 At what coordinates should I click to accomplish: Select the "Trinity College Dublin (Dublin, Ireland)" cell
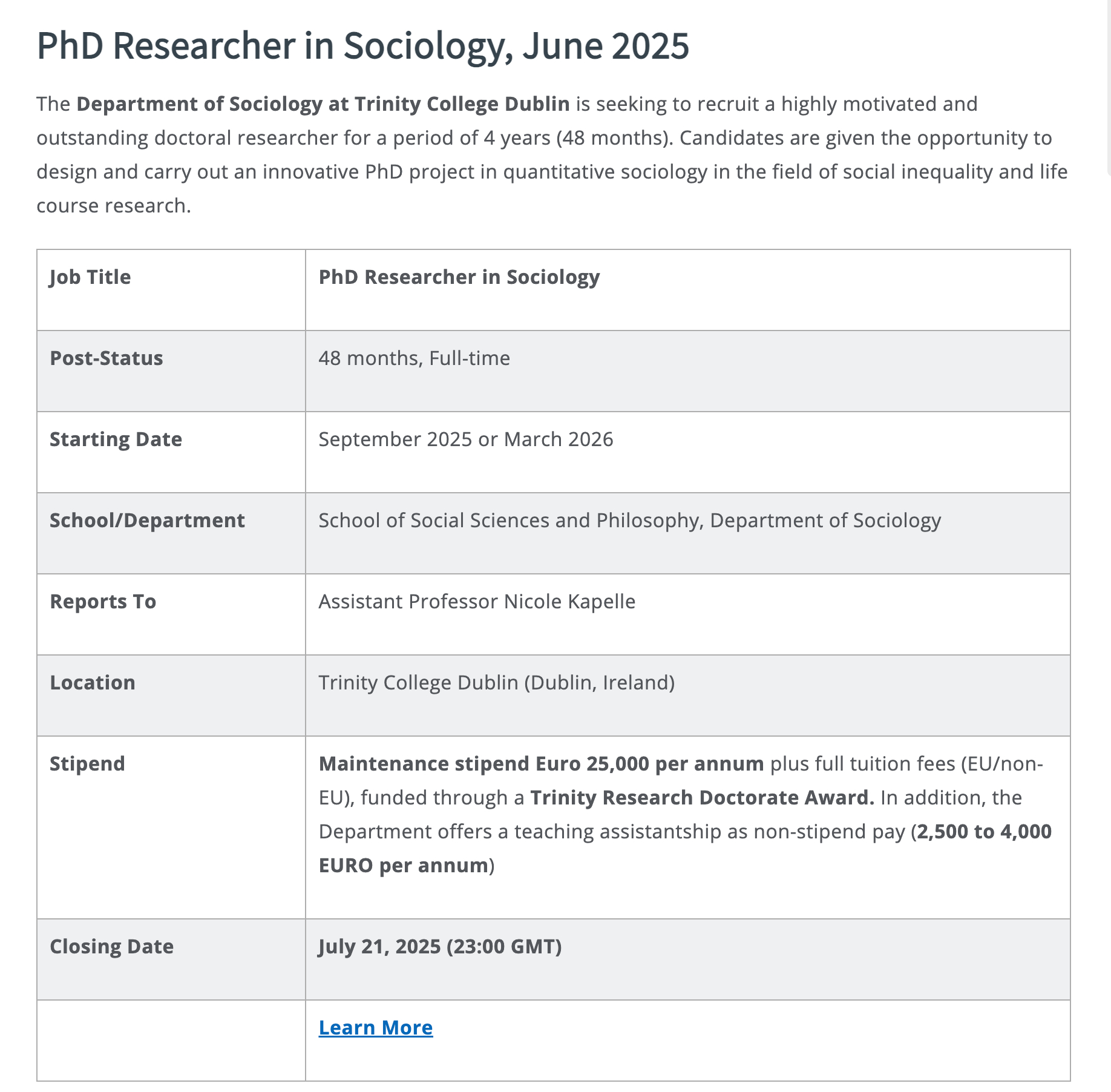pyautogui.click(x=496, y=683)
